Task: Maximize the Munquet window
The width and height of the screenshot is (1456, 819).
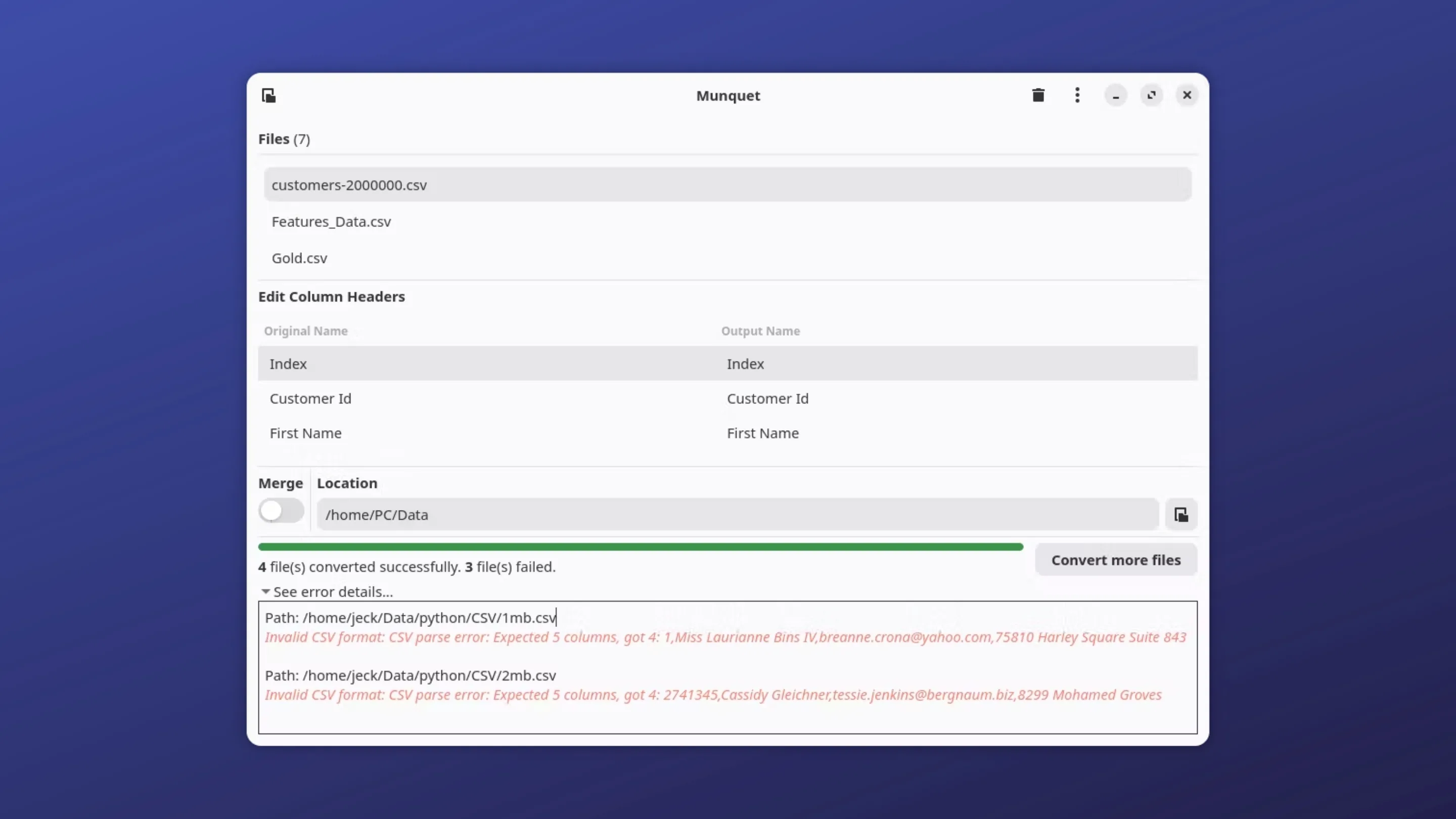Action: (1151, 96)
